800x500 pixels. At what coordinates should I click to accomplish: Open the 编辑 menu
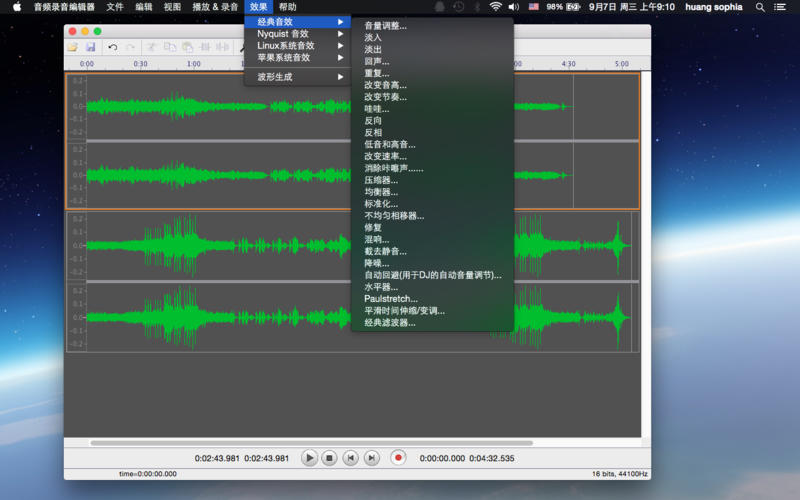click(144, 7)
